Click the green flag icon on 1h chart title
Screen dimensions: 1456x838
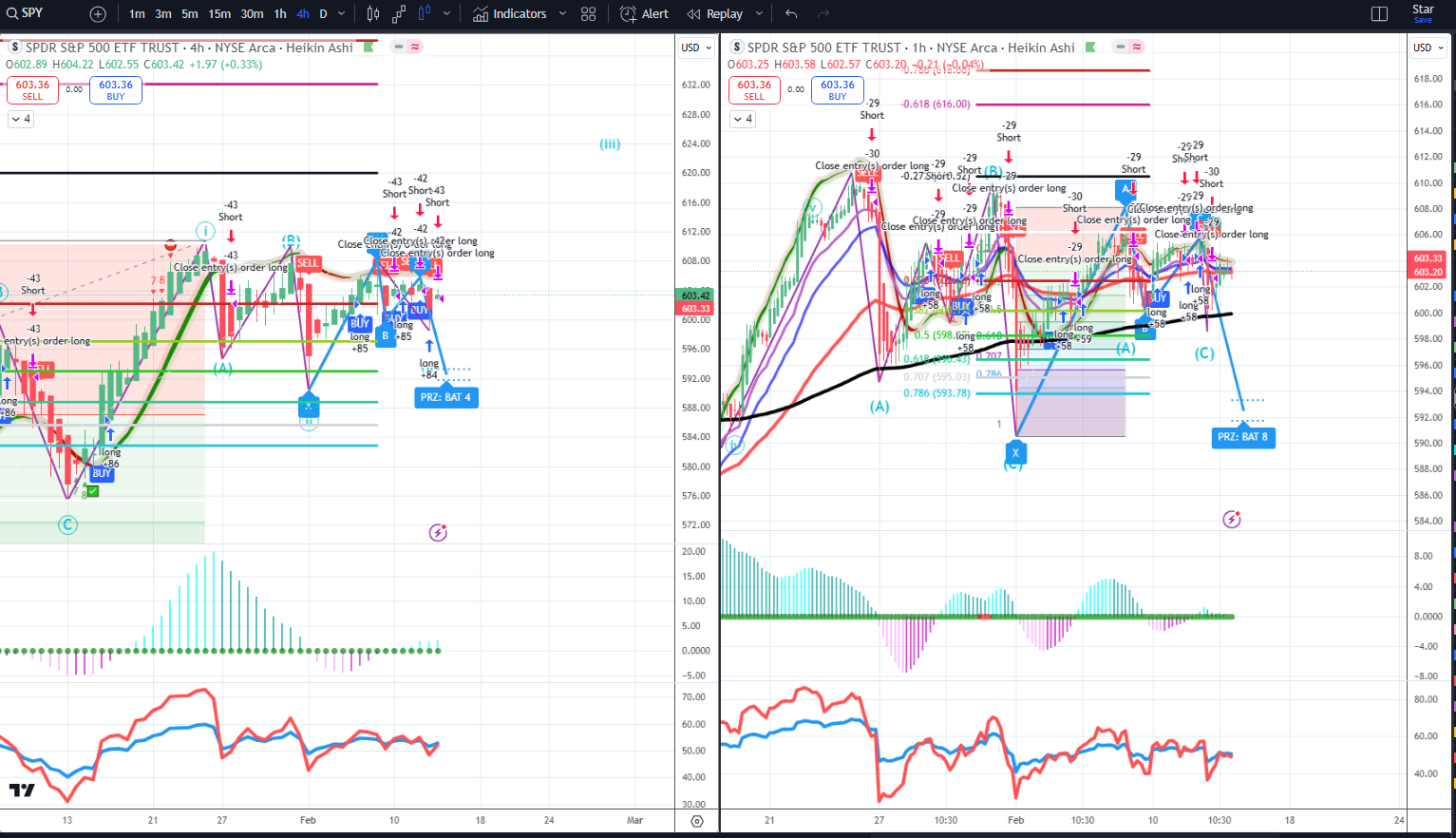[1090, 47]
